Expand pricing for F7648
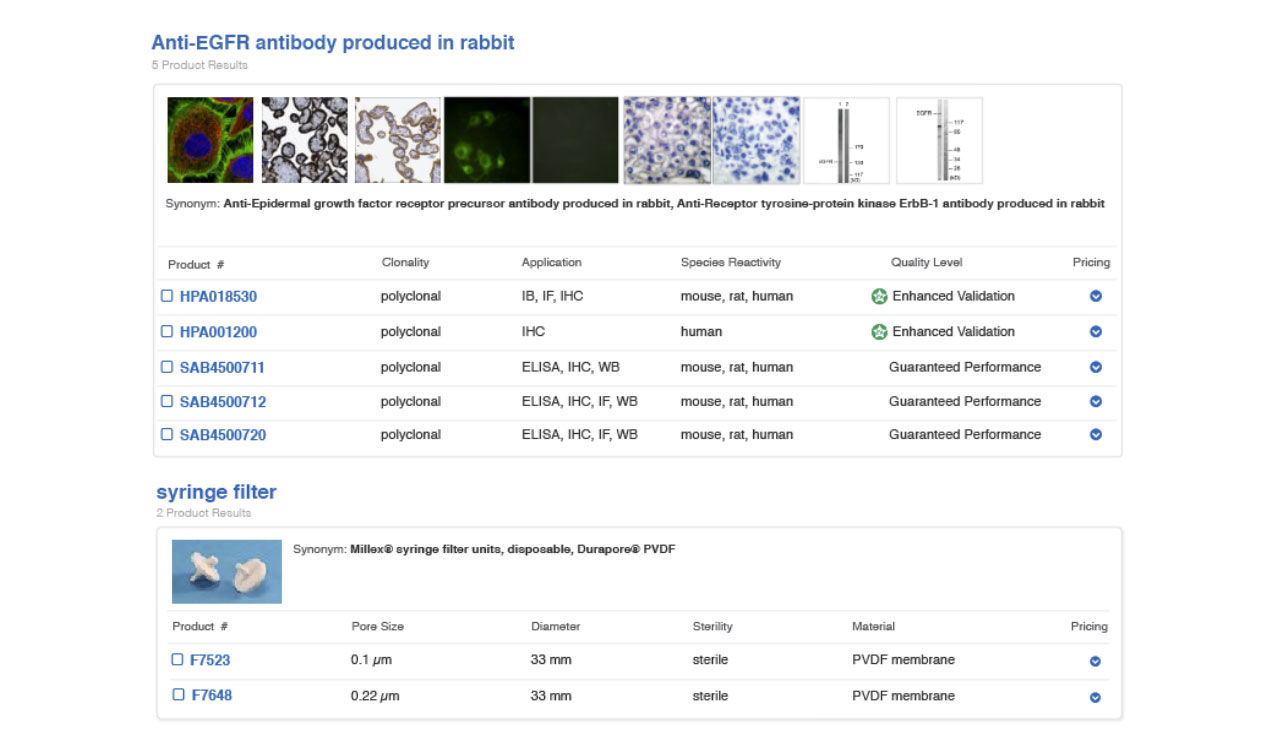The image size is (1280, 752). coord(1095,697)
